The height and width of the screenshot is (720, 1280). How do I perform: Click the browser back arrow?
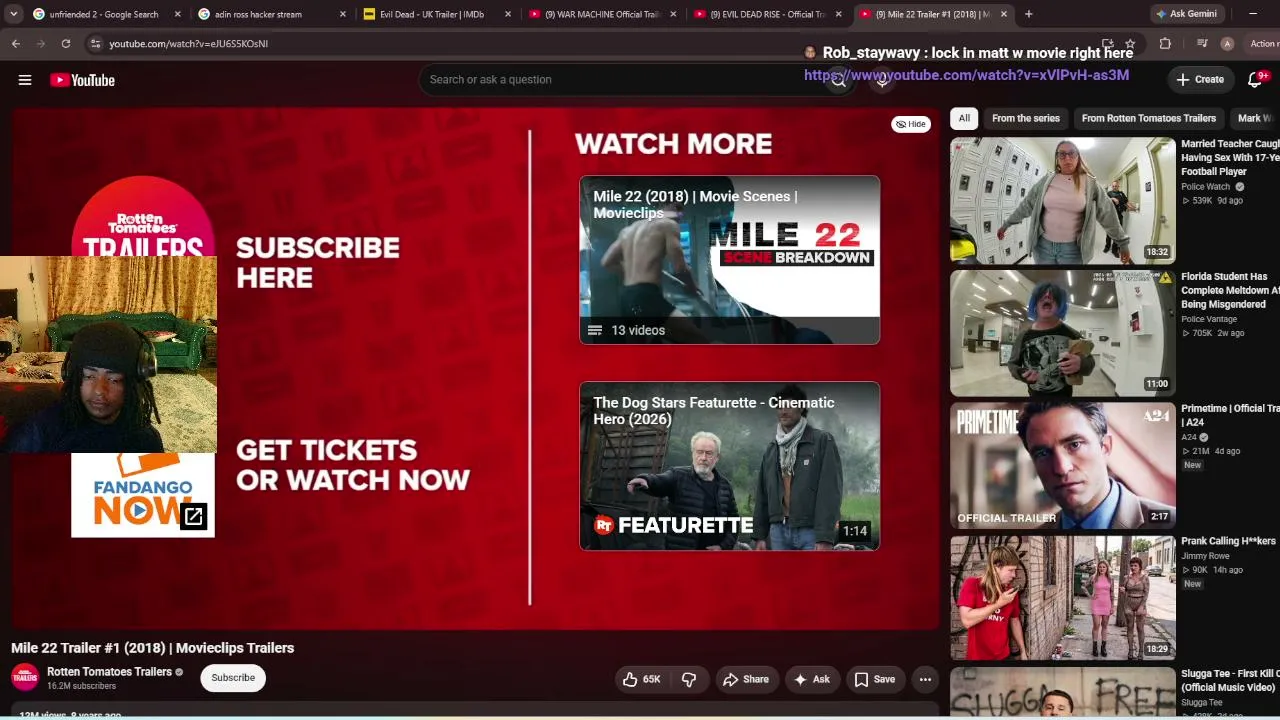click(16, 44)
